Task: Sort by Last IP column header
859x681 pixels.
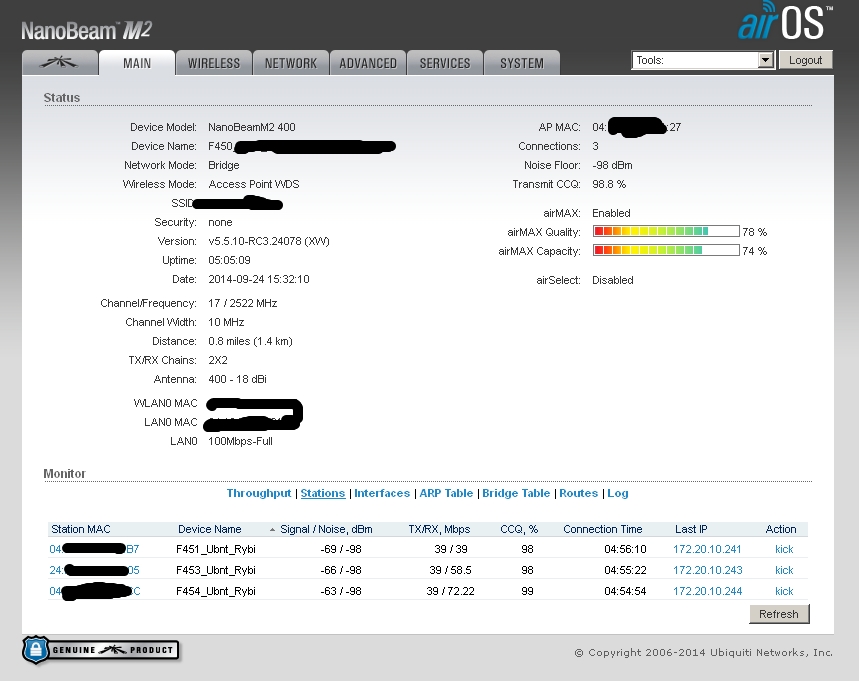Action: pos(691,529)
